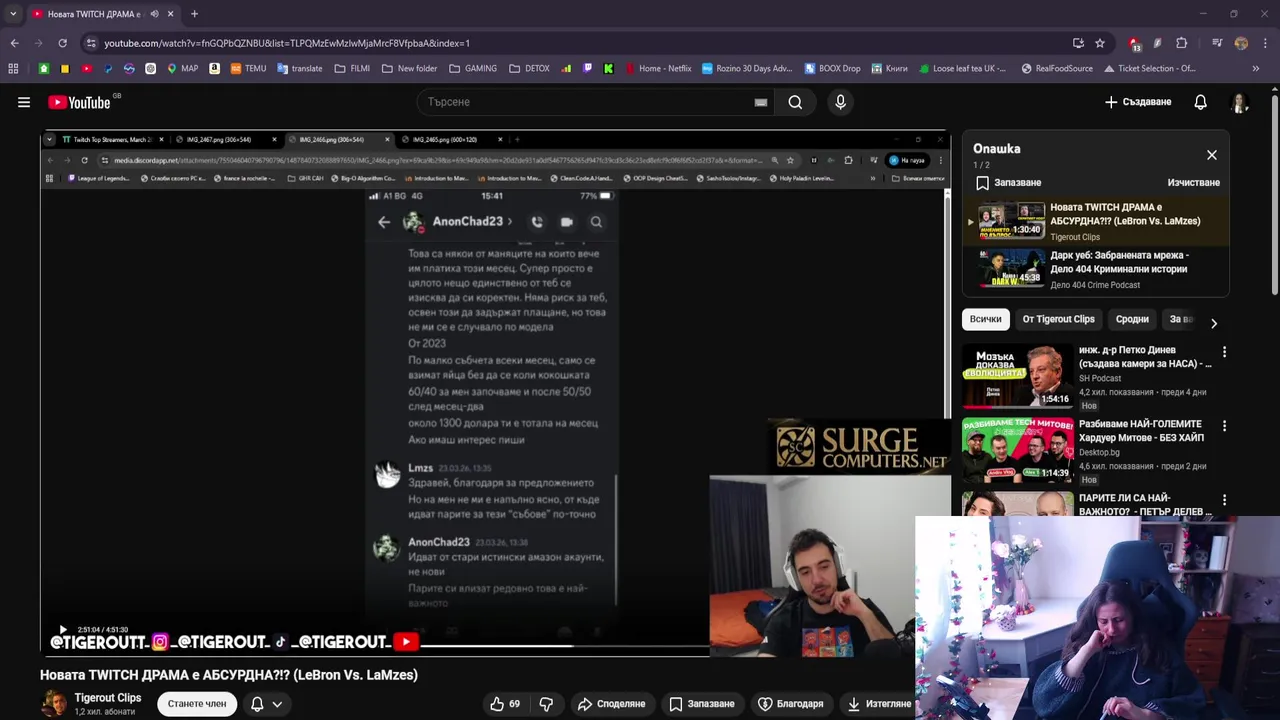Click Изчистване in the playlist panel
Image resolution: width=1280 pixels, height=720 pixels.
coord(1193,183)
